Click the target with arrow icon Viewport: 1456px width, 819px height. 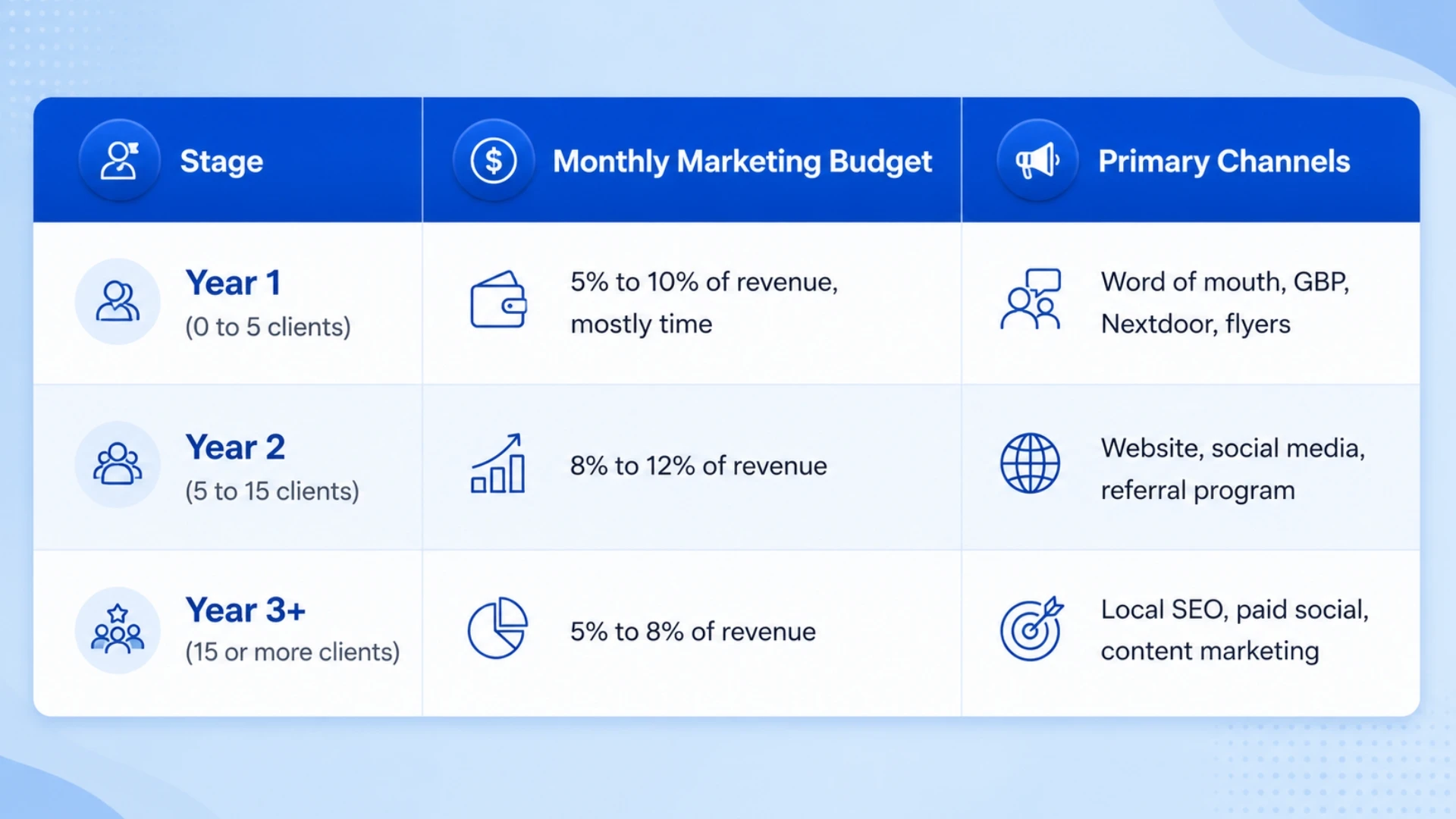click(x=1031, y=629)
